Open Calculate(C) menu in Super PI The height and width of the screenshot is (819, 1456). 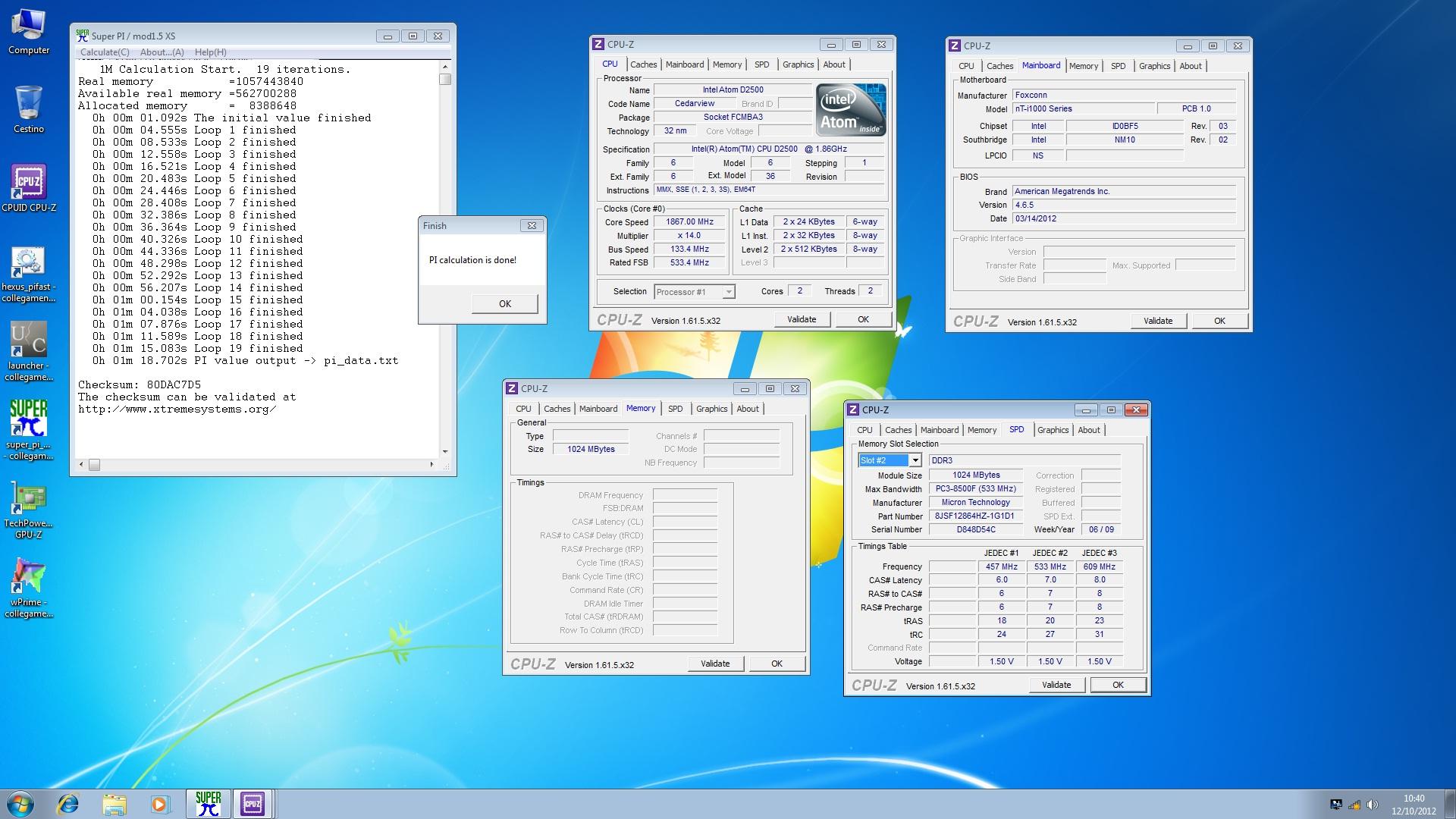(x=105, y=52)
